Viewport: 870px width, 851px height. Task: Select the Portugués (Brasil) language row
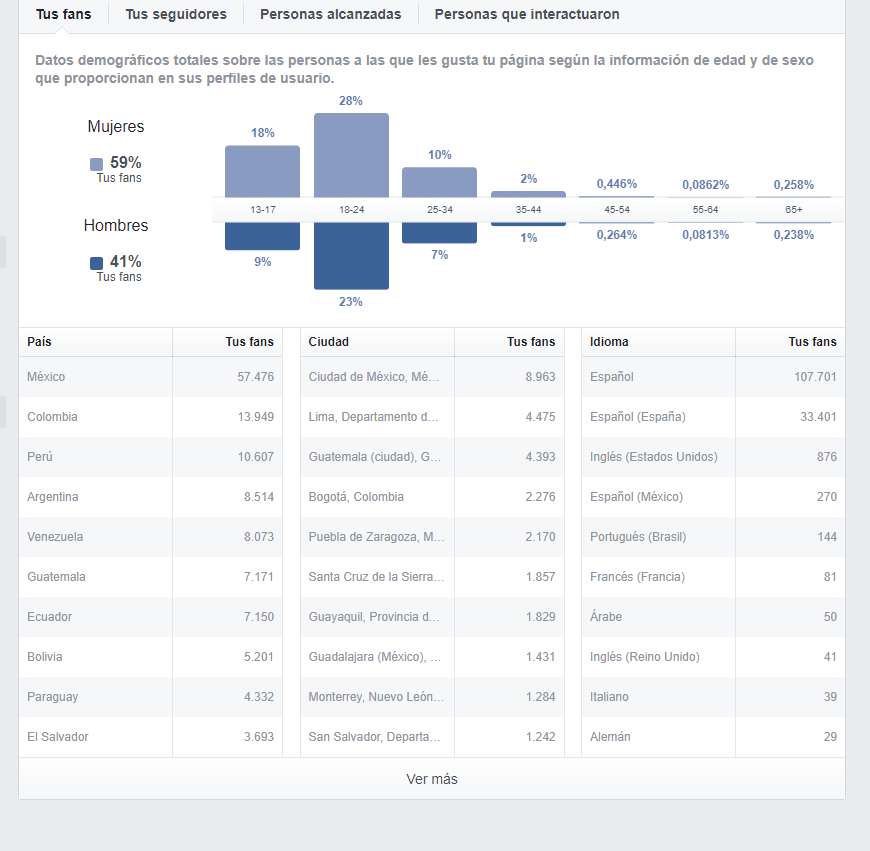point(714,536)
